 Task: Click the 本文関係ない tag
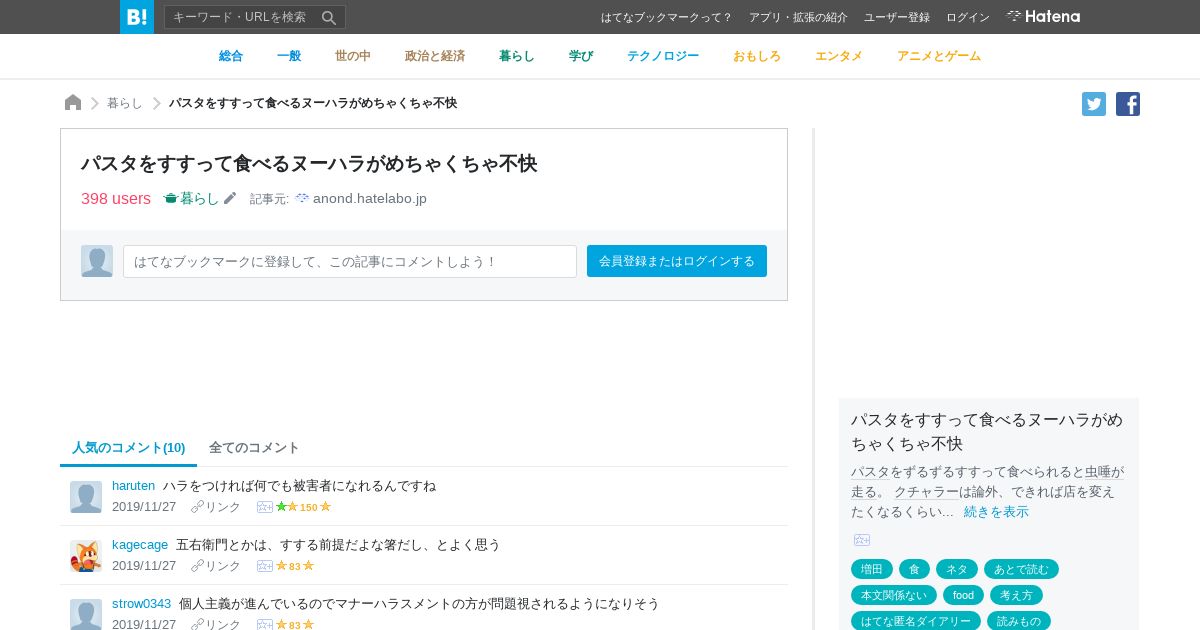[894, 595]
